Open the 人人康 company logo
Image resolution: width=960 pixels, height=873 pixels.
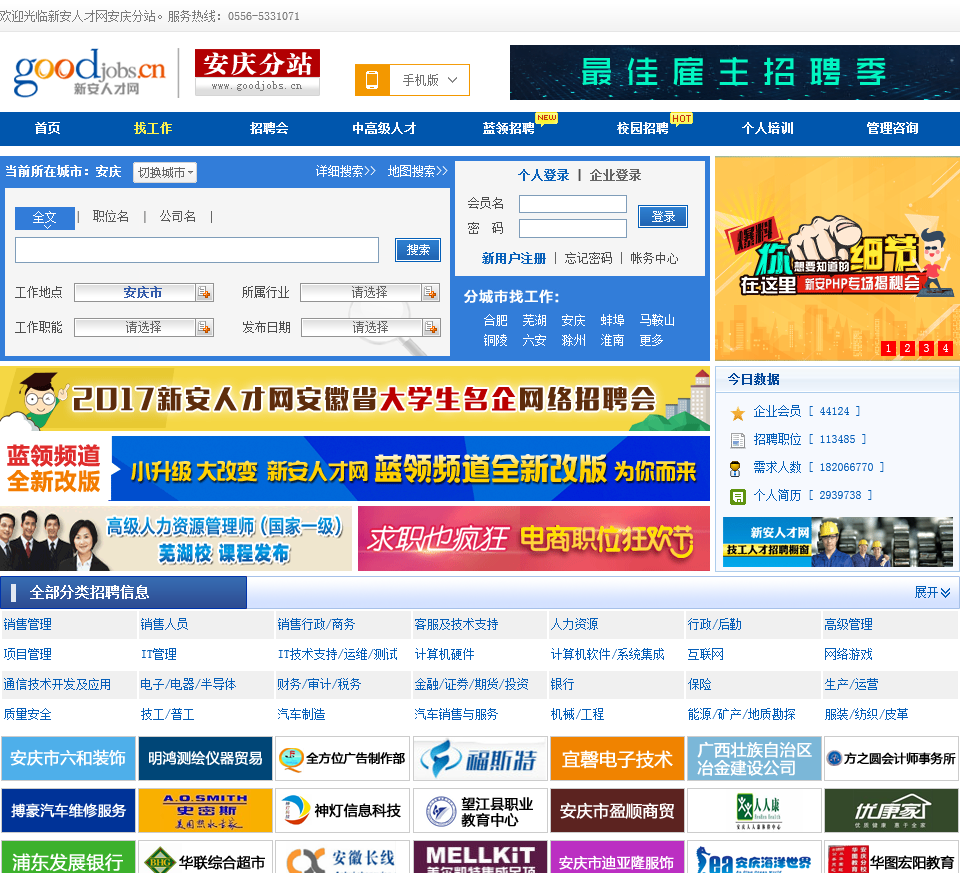pyautogui.click(x=754, y=811)
